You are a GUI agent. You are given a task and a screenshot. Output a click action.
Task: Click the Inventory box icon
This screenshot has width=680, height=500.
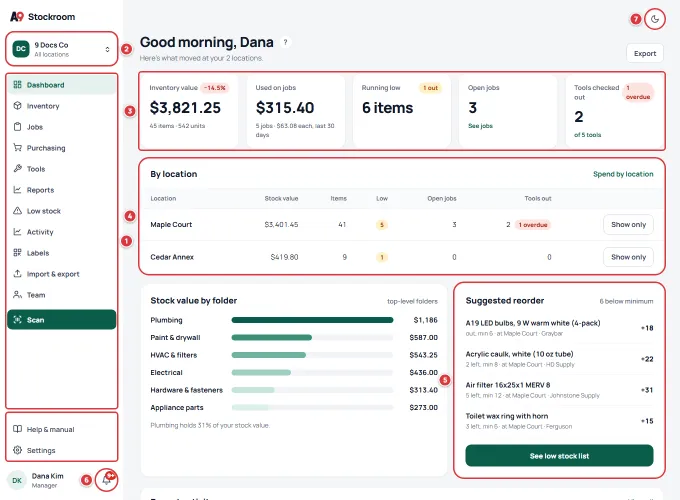click(x=17, y=105)
